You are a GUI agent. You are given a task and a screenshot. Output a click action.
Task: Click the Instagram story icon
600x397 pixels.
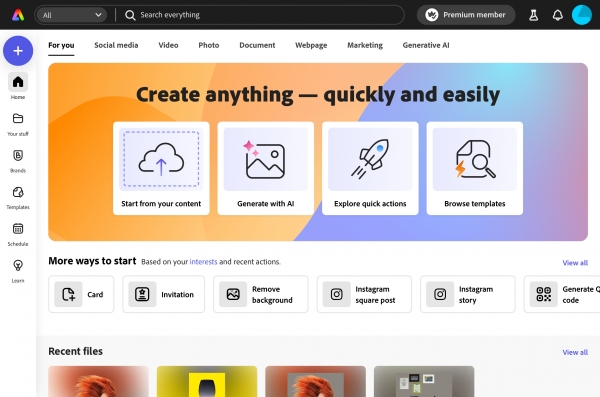440,294
